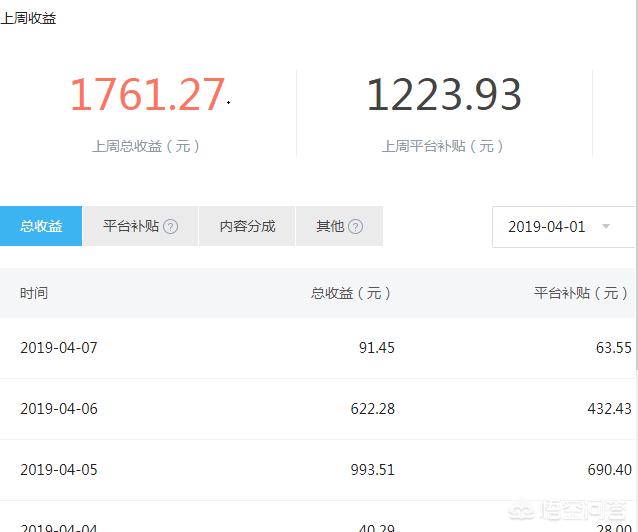638x532 pixels.
Task: Switch to the 内容分成 tab
Action: (247, 226)
